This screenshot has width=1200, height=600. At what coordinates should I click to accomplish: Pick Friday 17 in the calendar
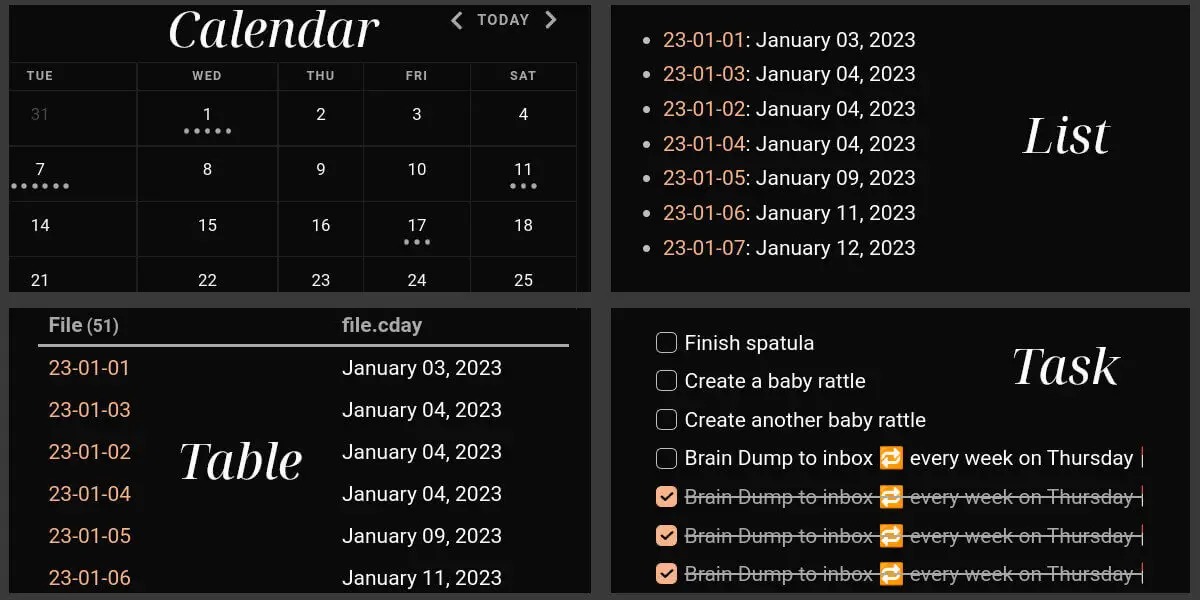pos(417,231)
